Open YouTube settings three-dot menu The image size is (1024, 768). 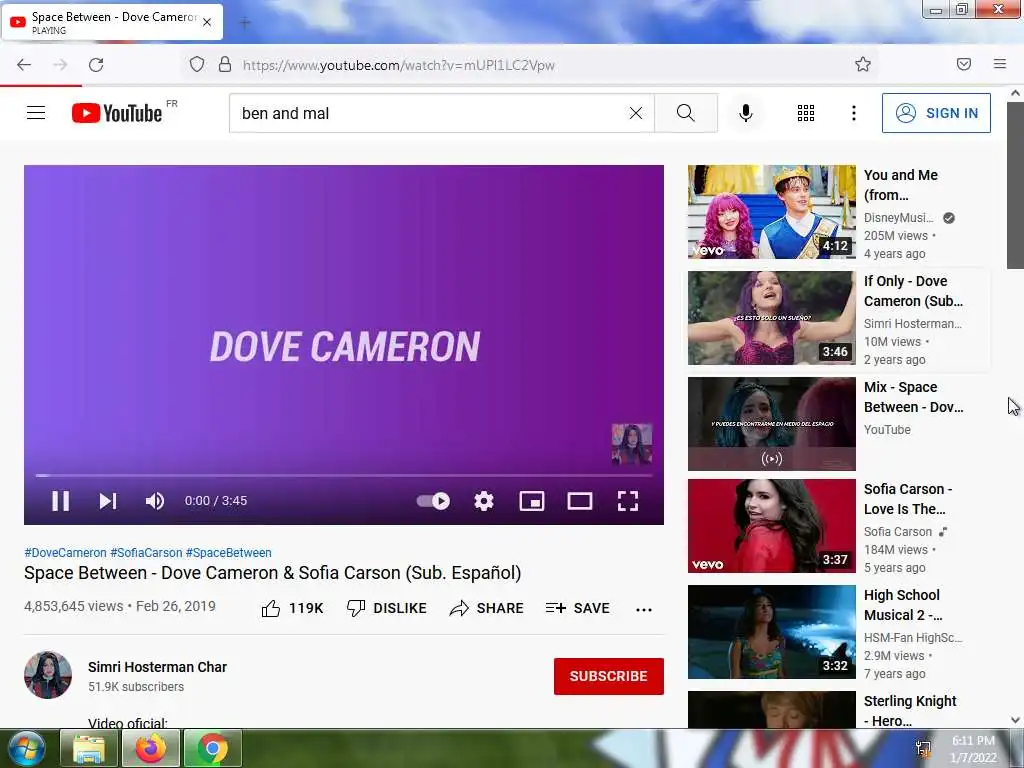coord(854,113)
